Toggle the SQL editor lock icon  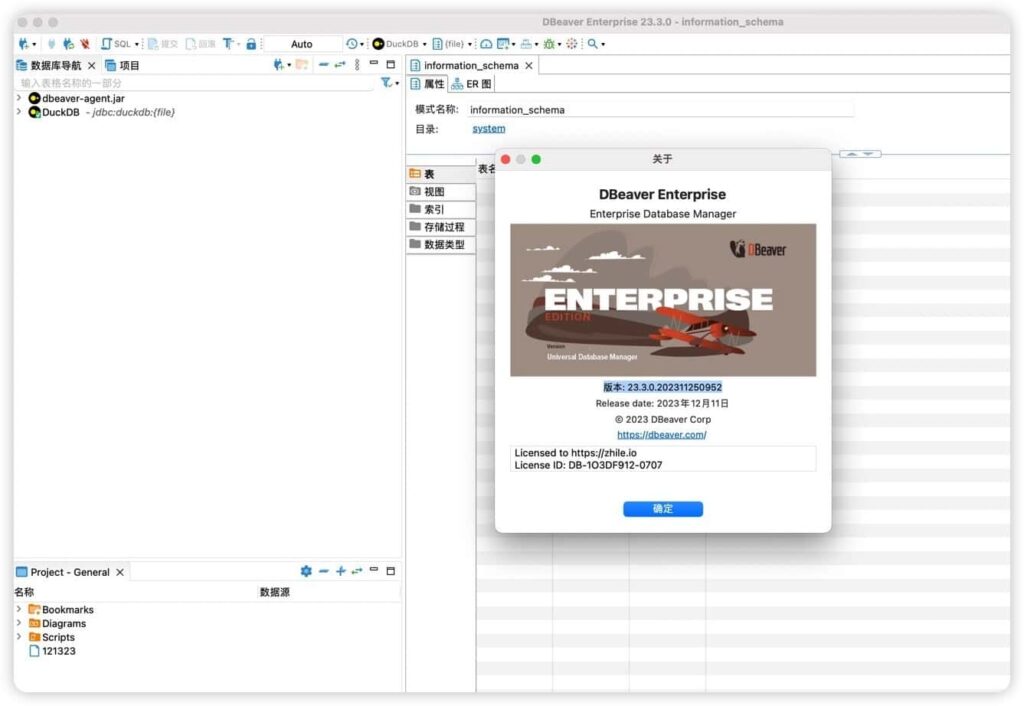251,43
